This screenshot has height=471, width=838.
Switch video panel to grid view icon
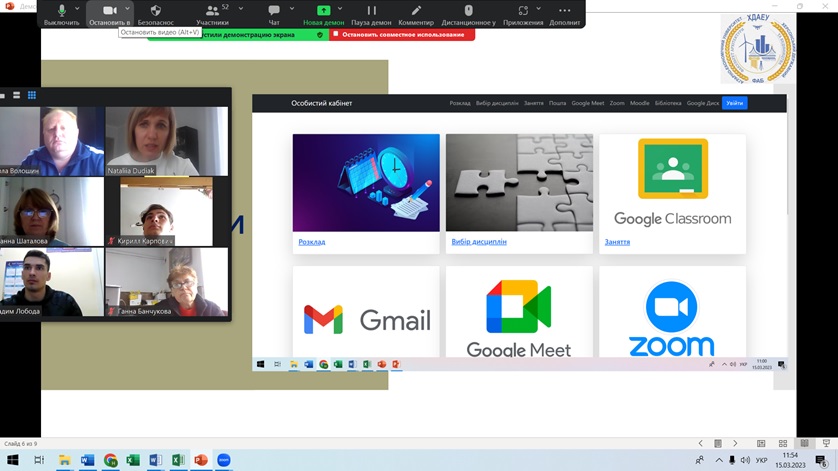(32, 95)
